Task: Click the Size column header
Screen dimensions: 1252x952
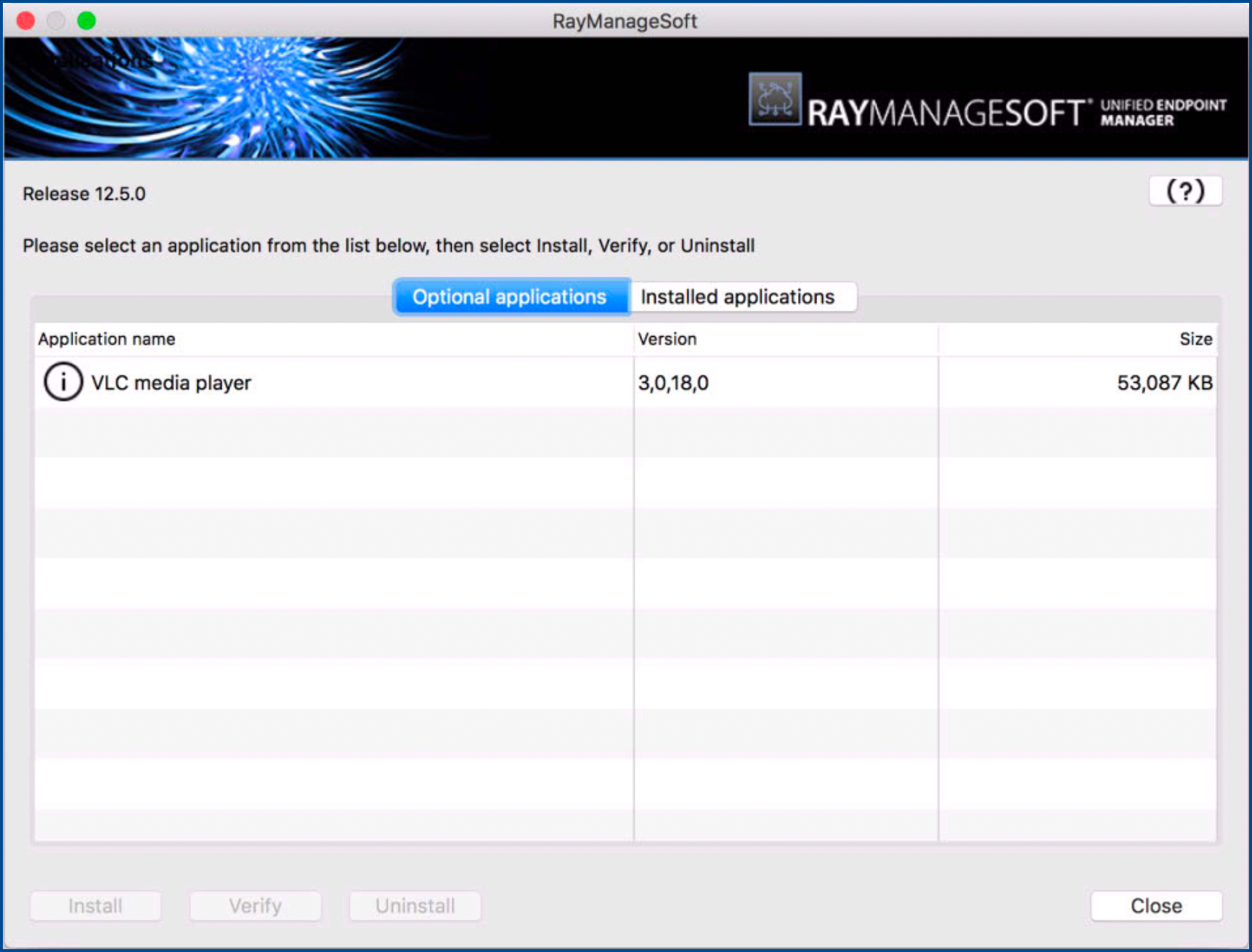Action: (x=1195, y=339)
